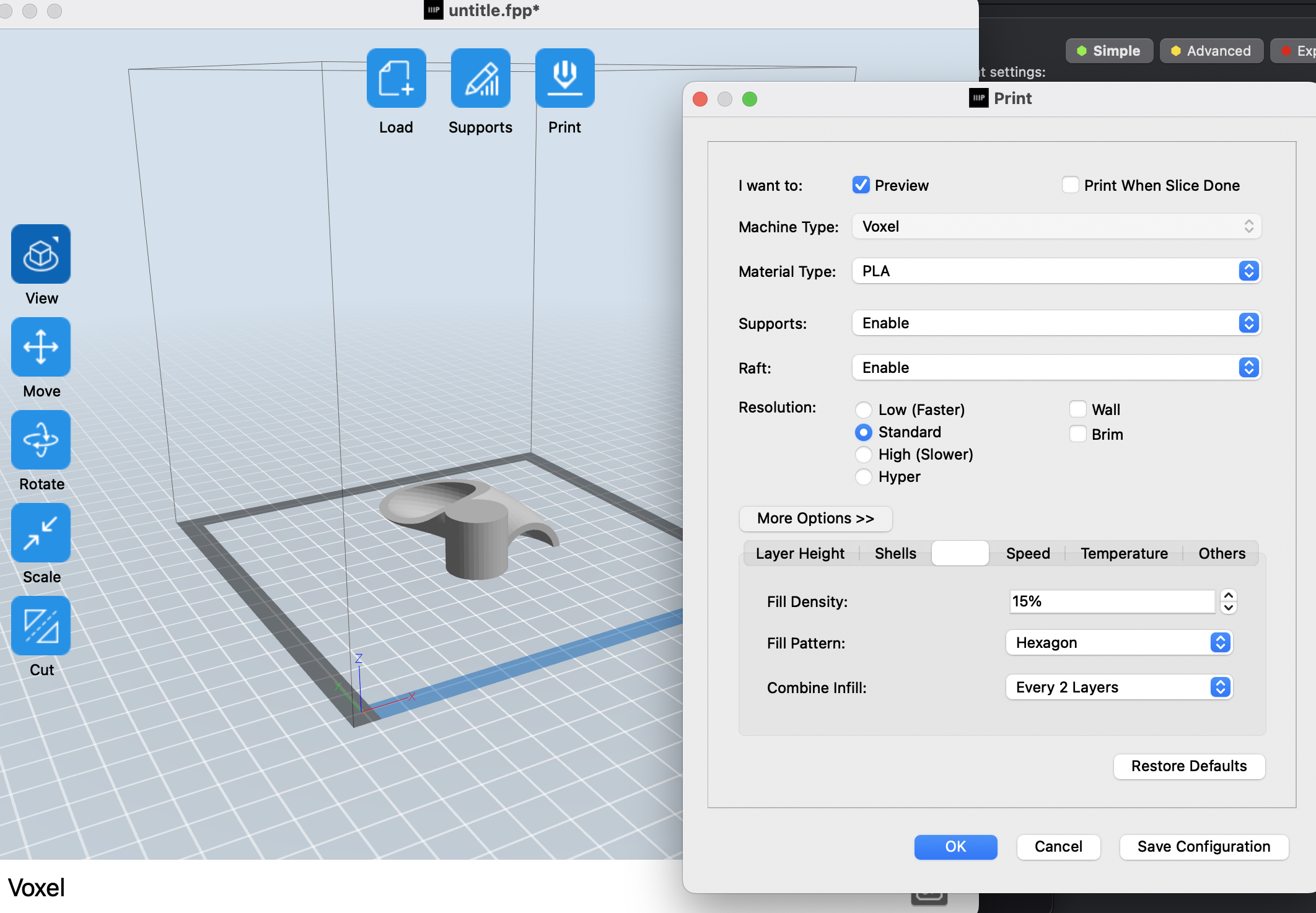Switch to the Temperature tab
The width and height of the screenshot is (1316, 913).
tap(1124, 553)
